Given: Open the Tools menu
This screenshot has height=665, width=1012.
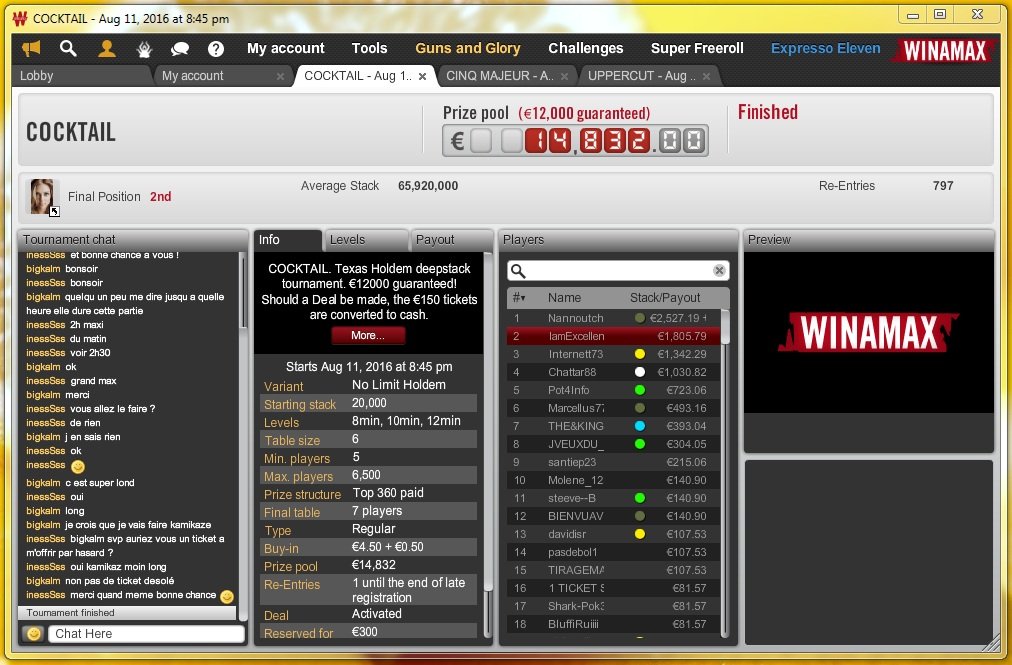Looking at the screenshot, I should (x=369, y=48).
